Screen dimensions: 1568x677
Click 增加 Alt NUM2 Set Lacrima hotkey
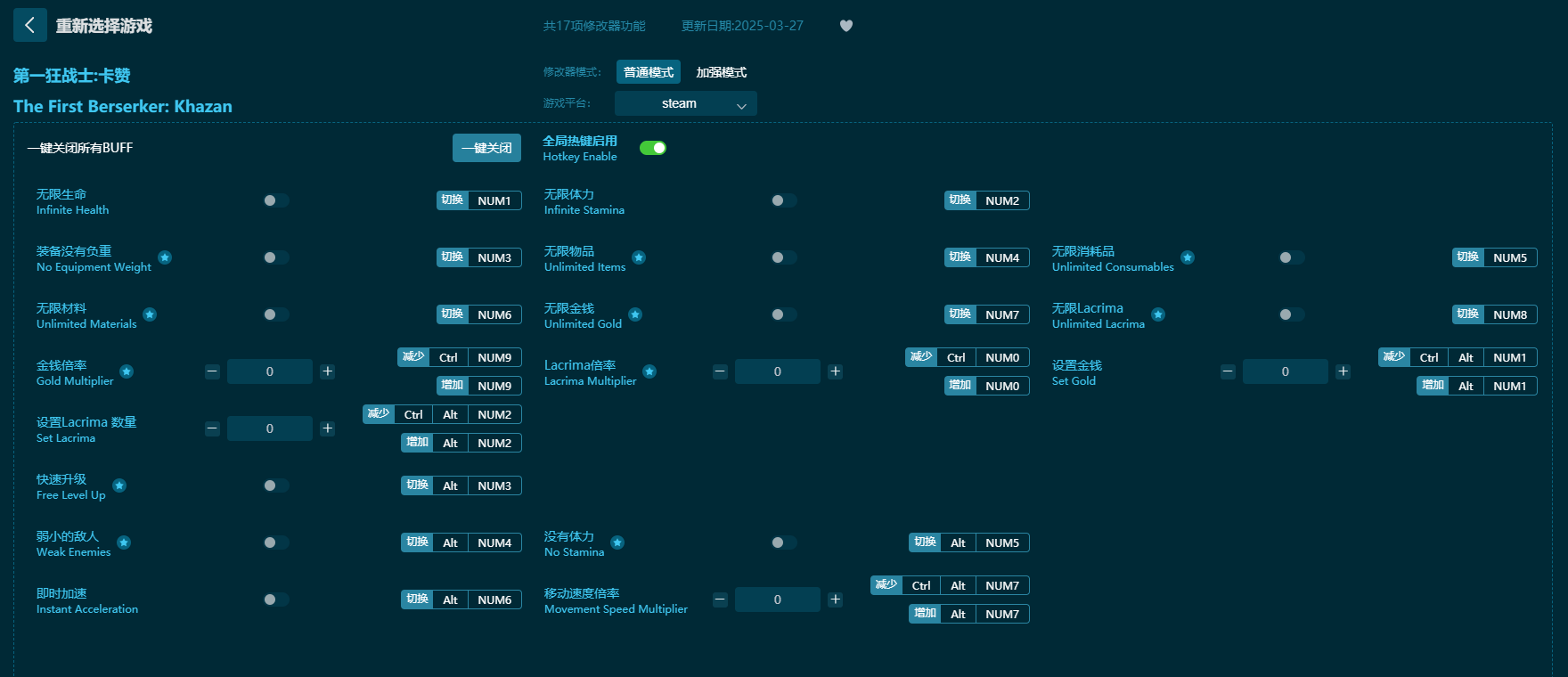(461, 443)
